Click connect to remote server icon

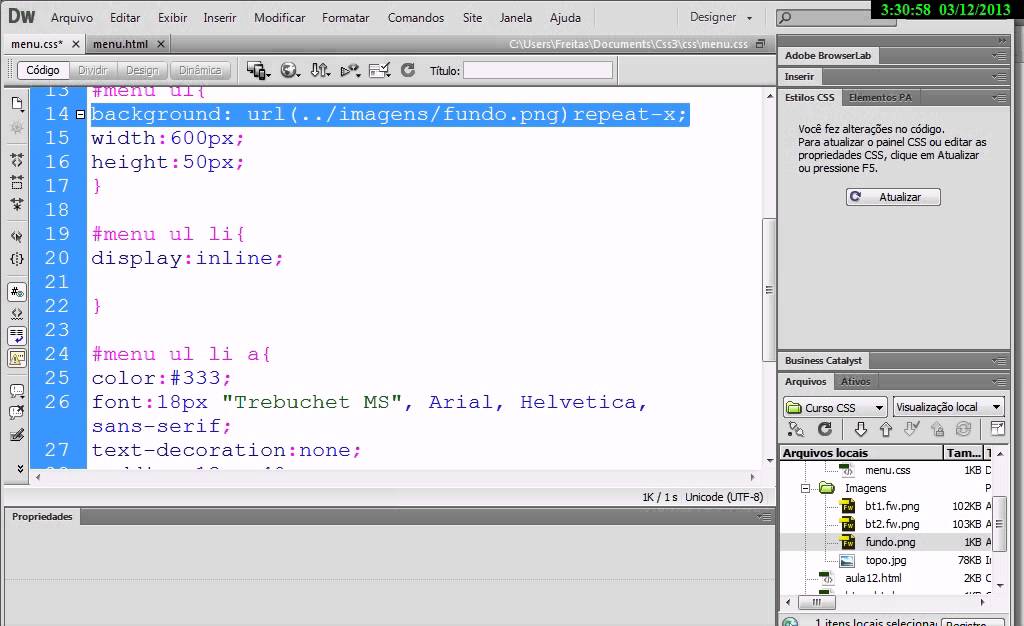[795, 429]
